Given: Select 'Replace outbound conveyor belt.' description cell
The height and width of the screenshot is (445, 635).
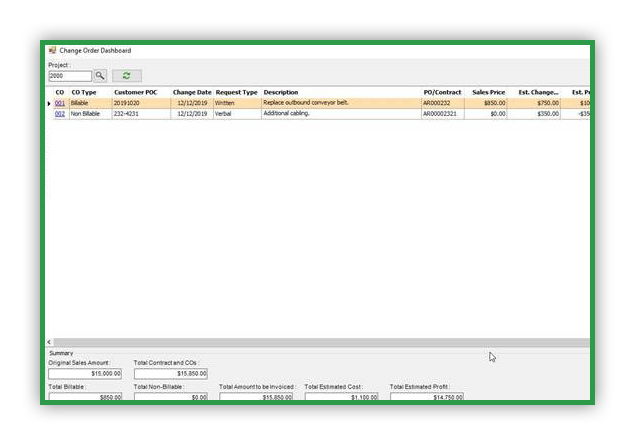Looking at the screenshot, I should click(x=341, y=103).
